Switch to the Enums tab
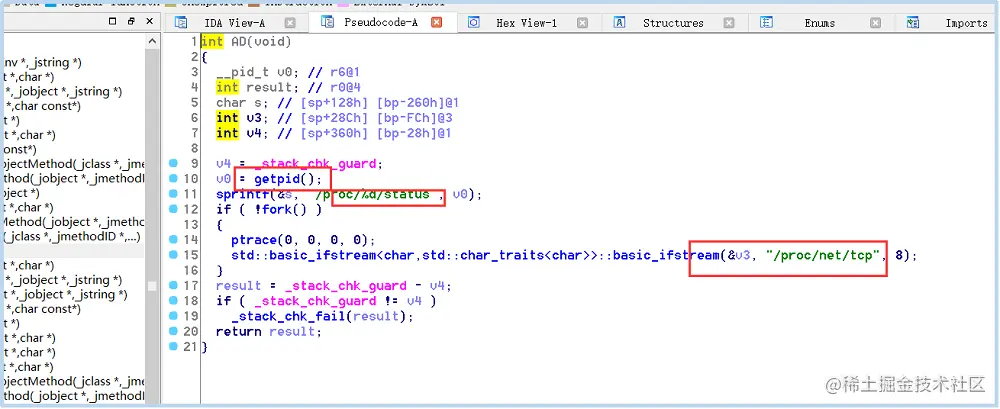 (x=820, y=23)
